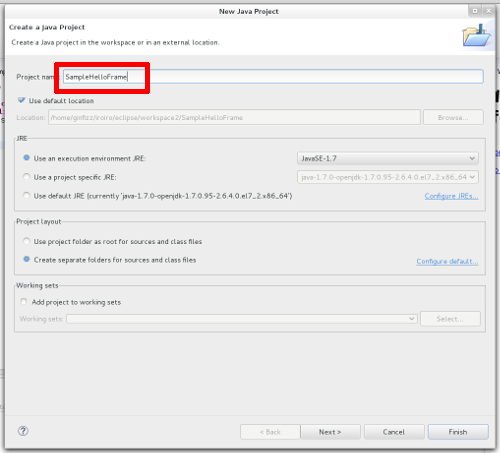The image size is (500, 453).
Task: Click the Next button
Action: [330, 432]
